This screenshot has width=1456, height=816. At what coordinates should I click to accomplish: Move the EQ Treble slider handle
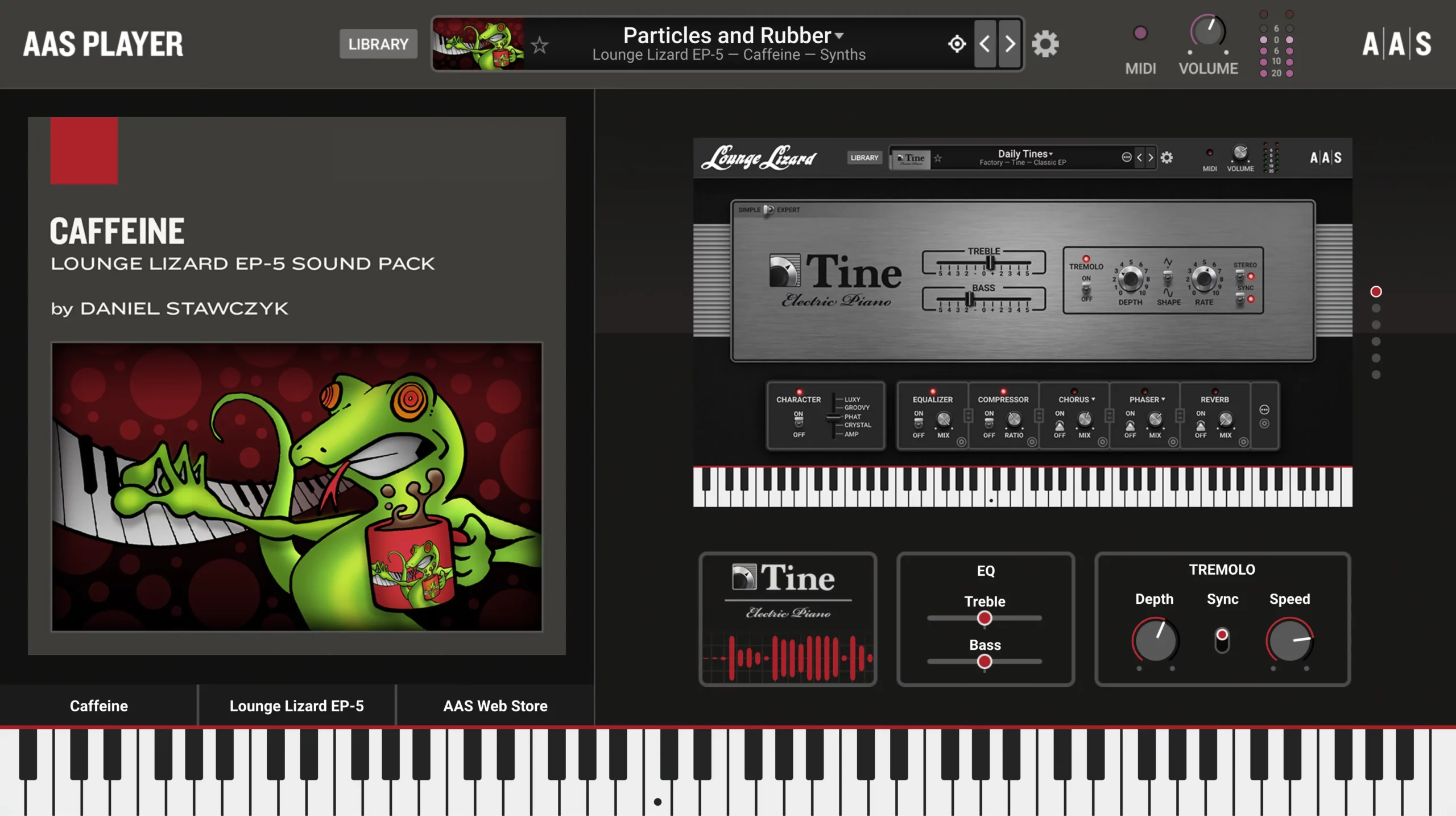click(985, 619)
